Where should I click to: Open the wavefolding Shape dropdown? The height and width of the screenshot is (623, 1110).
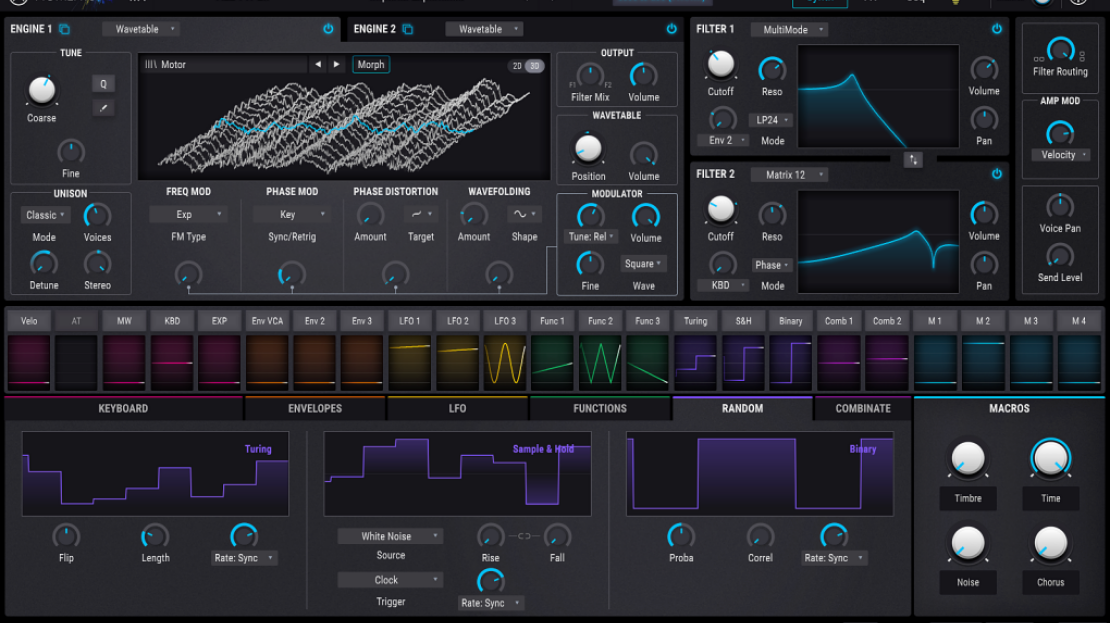tap(525, 214)
